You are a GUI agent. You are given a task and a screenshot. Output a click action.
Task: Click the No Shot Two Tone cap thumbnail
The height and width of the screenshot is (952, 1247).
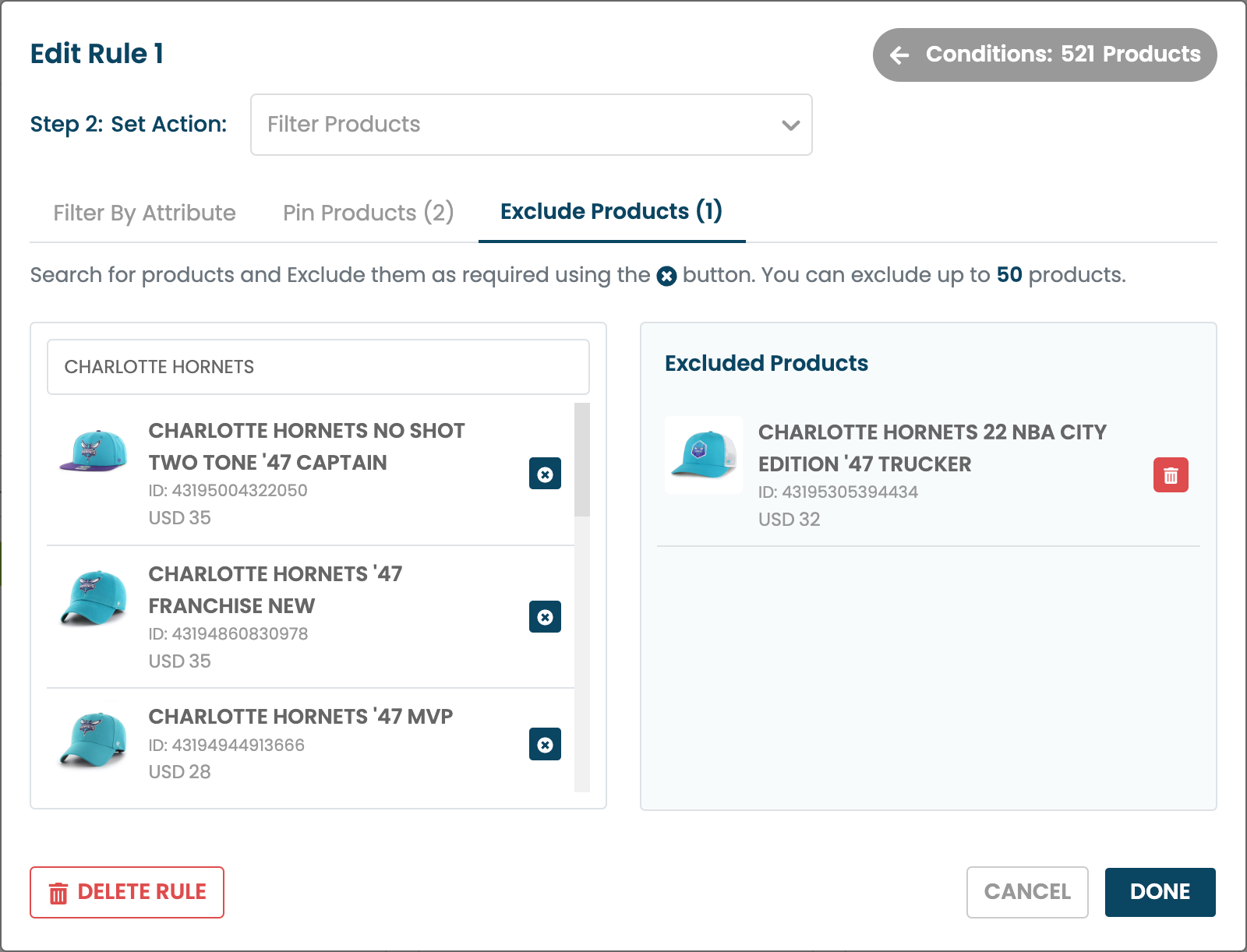(94, 450)
